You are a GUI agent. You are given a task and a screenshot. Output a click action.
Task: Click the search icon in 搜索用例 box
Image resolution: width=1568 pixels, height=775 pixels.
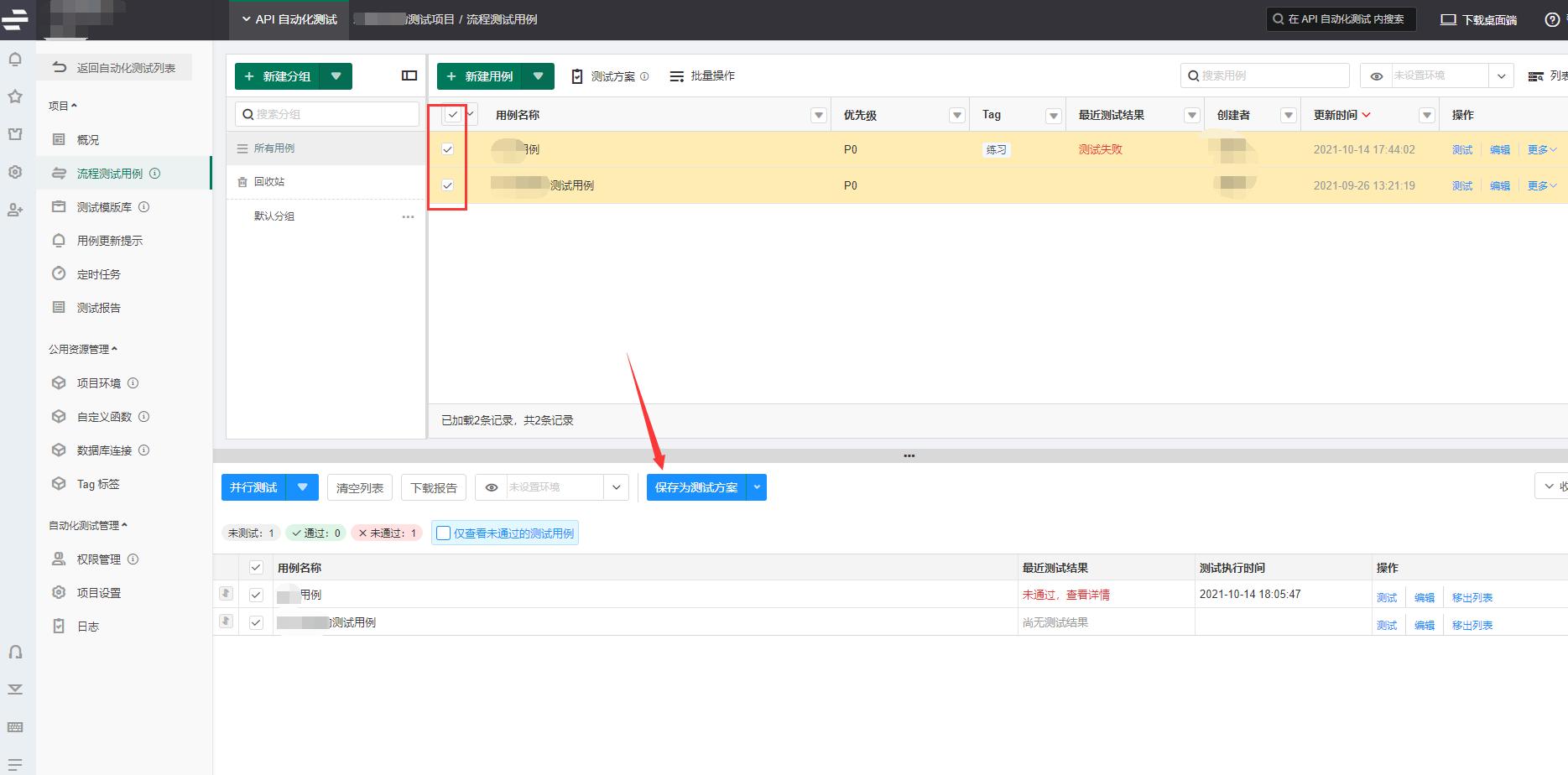coord(1193,75)
